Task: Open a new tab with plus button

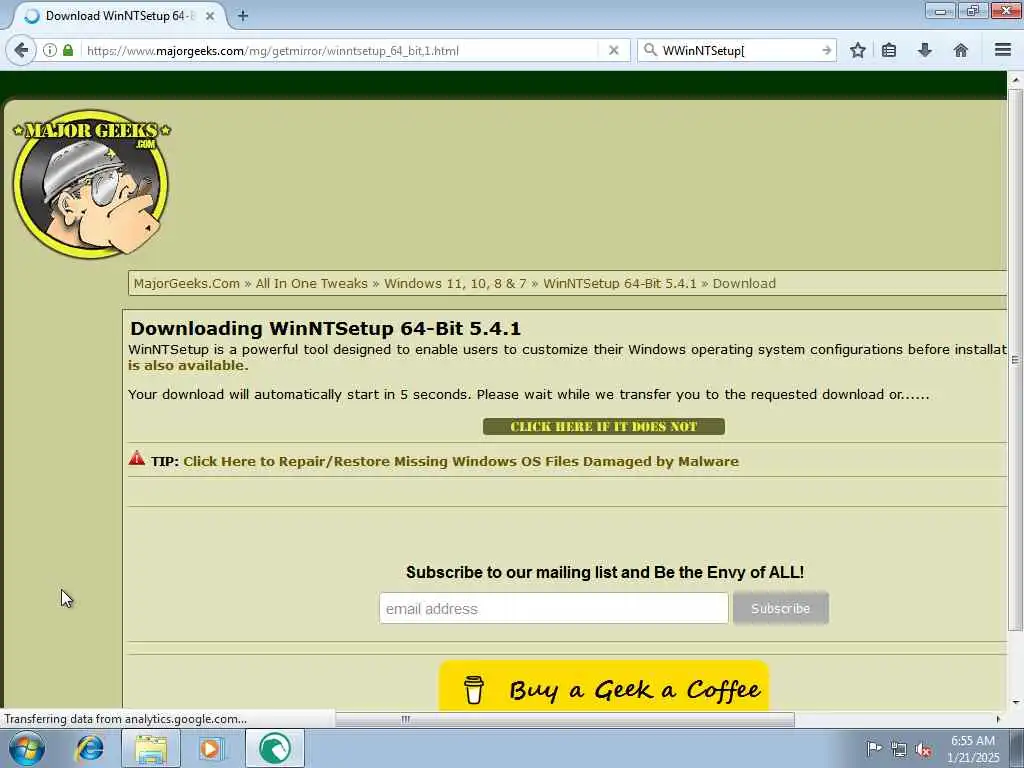Action: pyautogui.click(x=243, y=16)
